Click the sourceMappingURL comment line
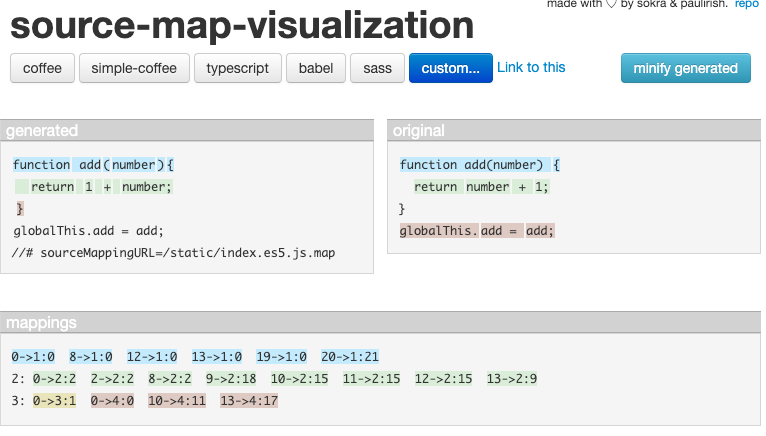 coord(175,252)
